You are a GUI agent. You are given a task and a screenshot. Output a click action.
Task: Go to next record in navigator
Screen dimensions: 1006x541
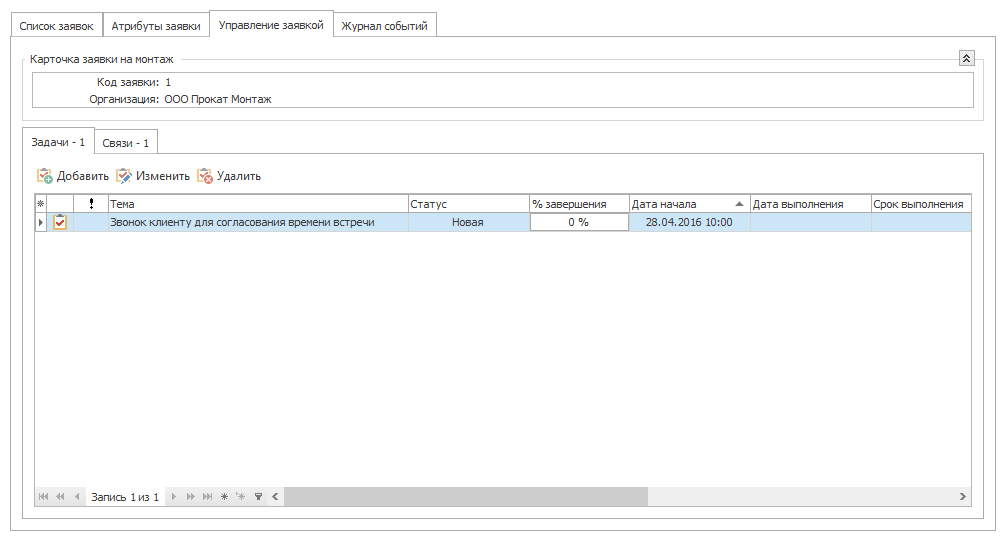point(173,497)
